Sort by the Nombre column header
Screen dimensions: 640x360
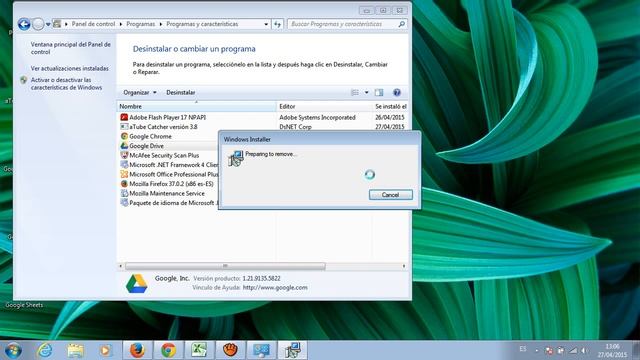pos(196,107)
